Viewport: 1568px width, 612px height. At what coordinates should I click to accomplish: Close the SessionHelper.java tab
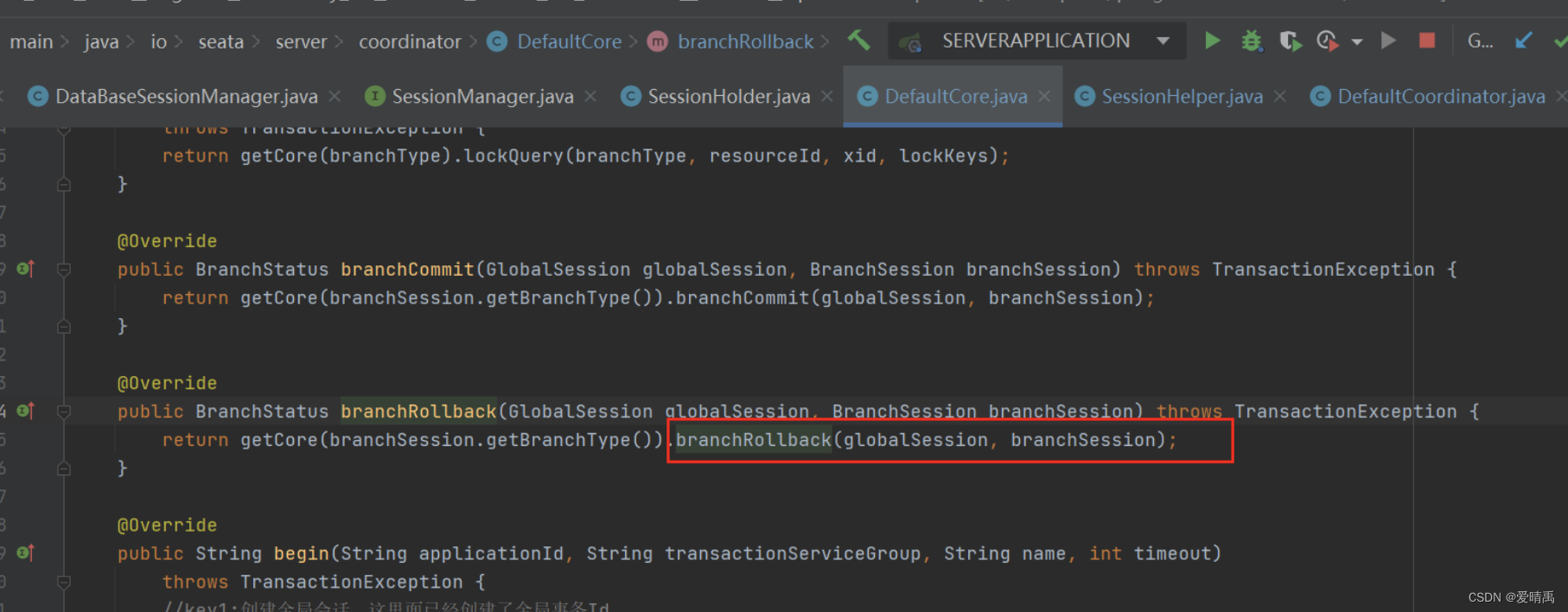coord(1280,96)
